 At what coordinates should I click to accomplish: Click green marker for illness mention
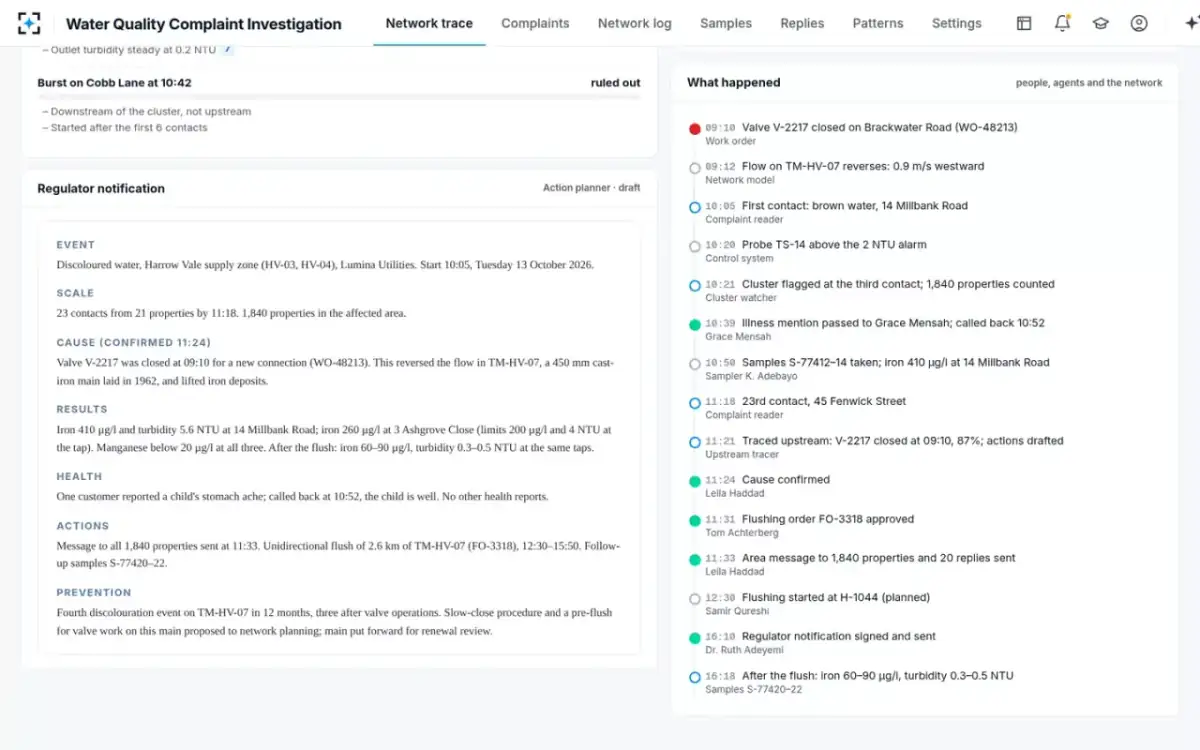[695, 325]
